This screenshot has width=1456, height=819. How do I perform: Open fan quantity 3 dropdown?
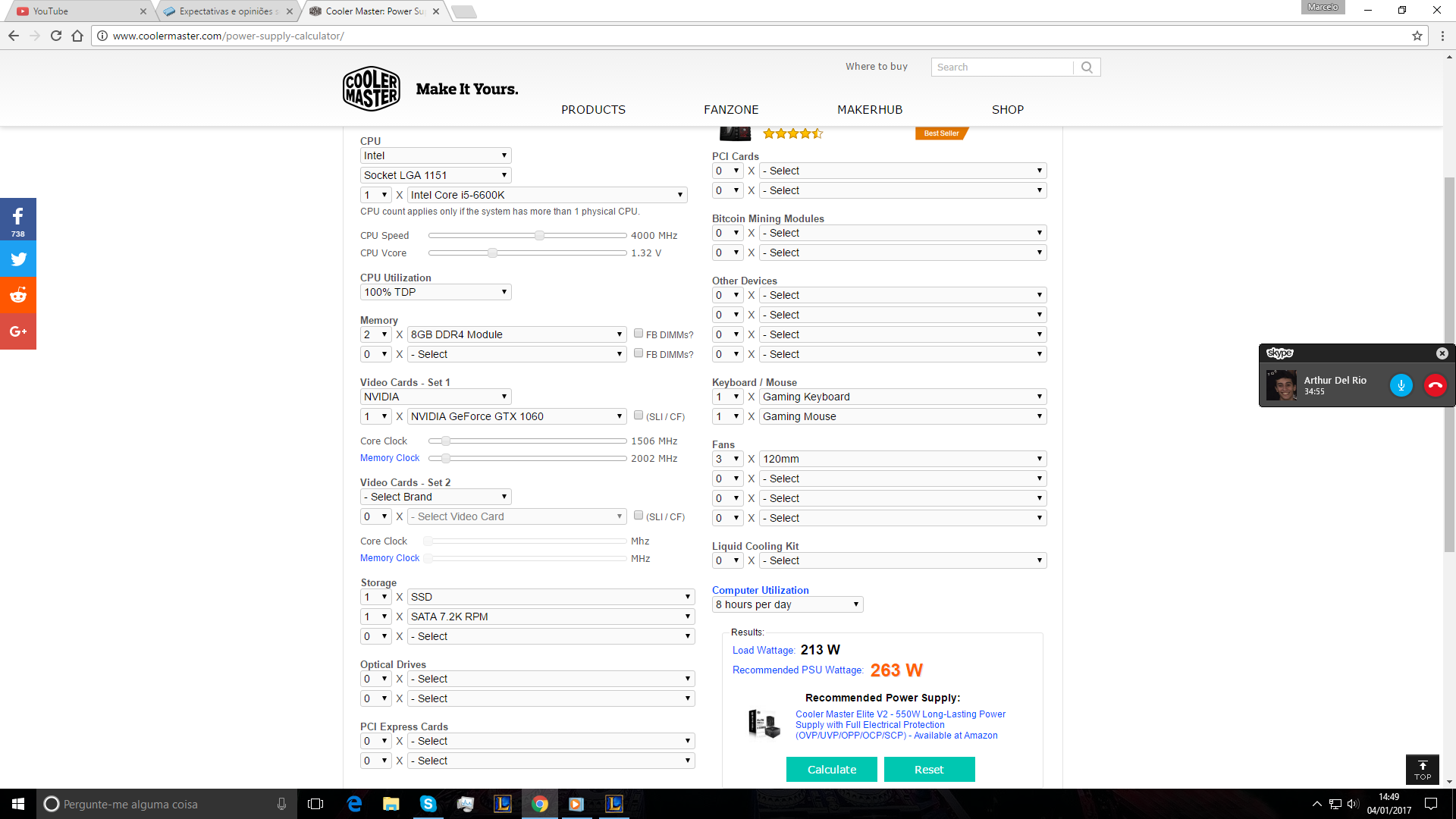[x=727, y=459]
